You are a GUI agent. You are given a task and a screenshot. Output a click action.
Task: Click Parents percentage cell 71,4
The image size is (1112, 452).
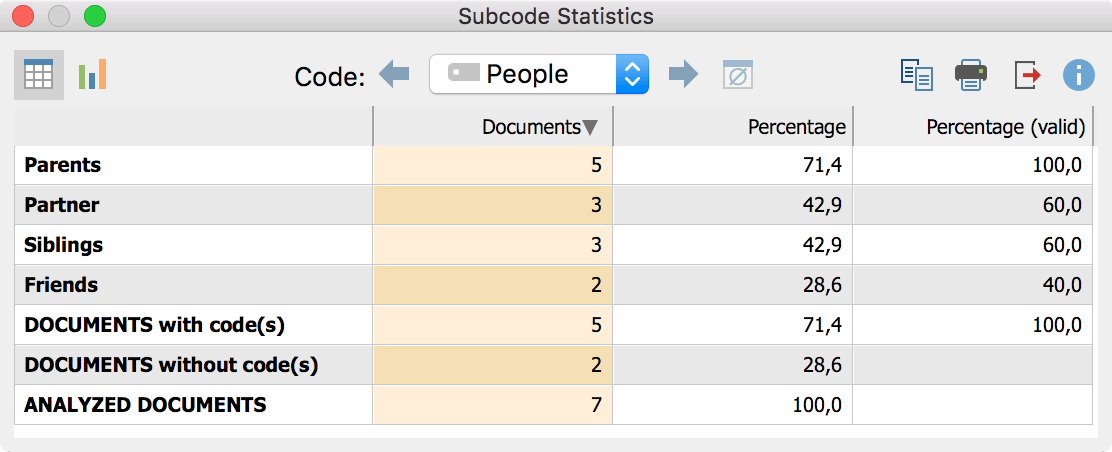pyautogui.click(x=733, y=165)
